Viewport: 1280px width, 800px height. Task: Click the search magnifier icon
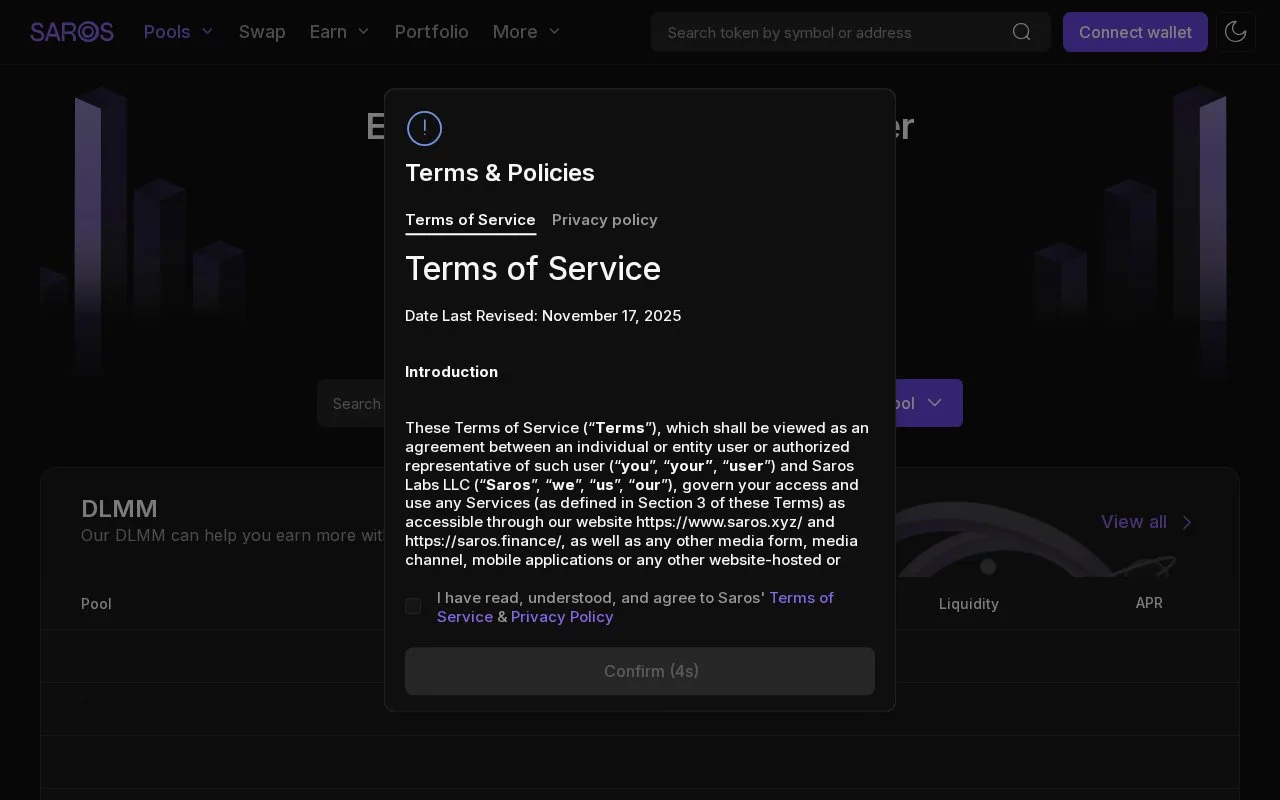pos(1021,32)
